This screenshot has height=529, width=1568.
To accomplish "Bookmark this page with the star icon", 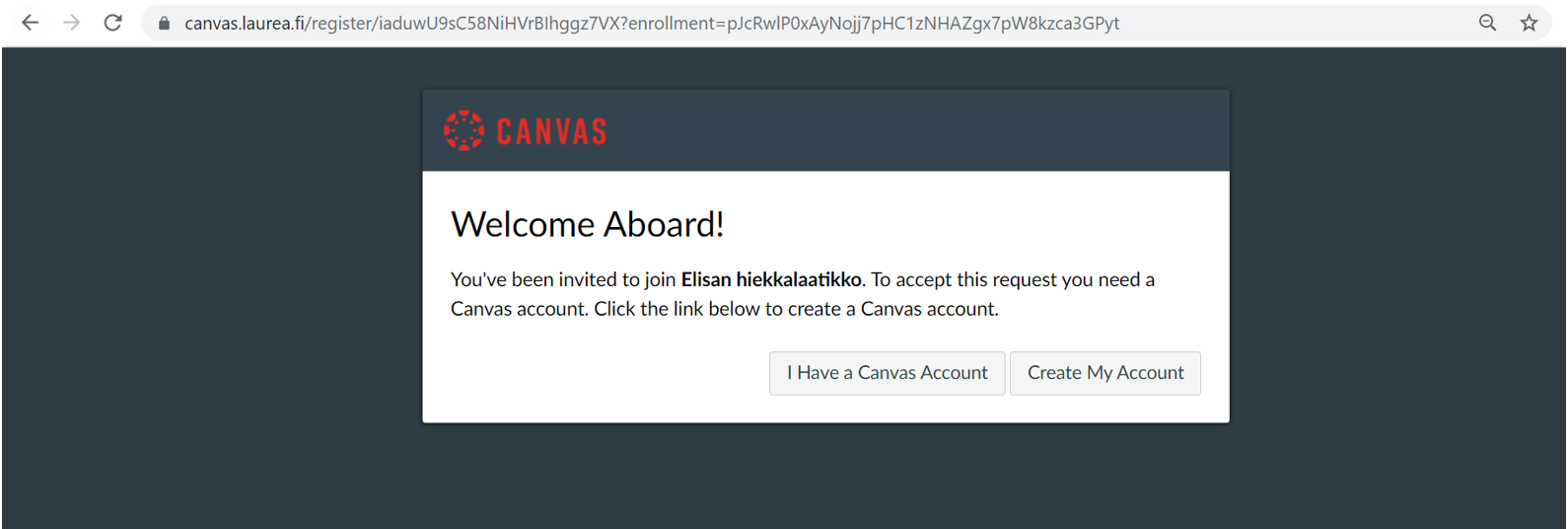I will (x=1529, y=23).
